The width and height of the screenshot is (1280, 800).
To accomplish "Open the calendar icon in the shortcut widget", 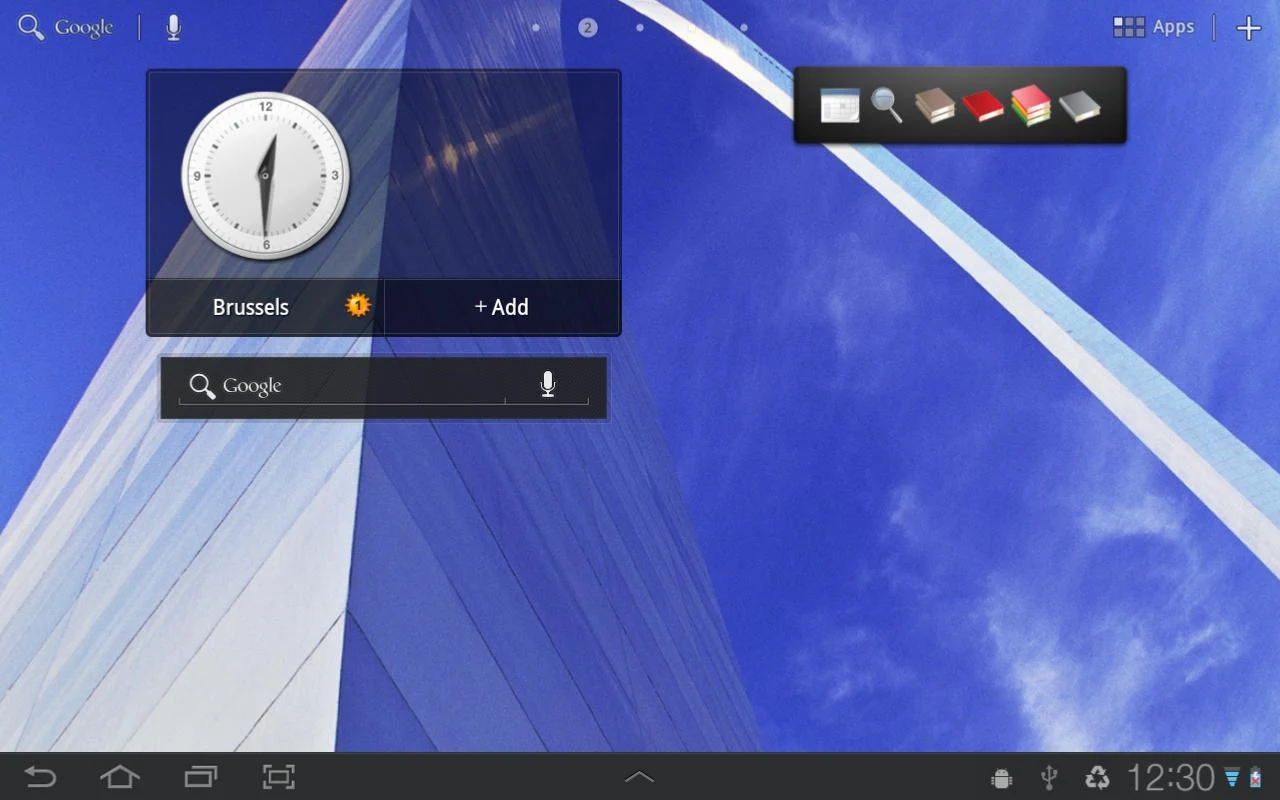I will click(840, 105).
